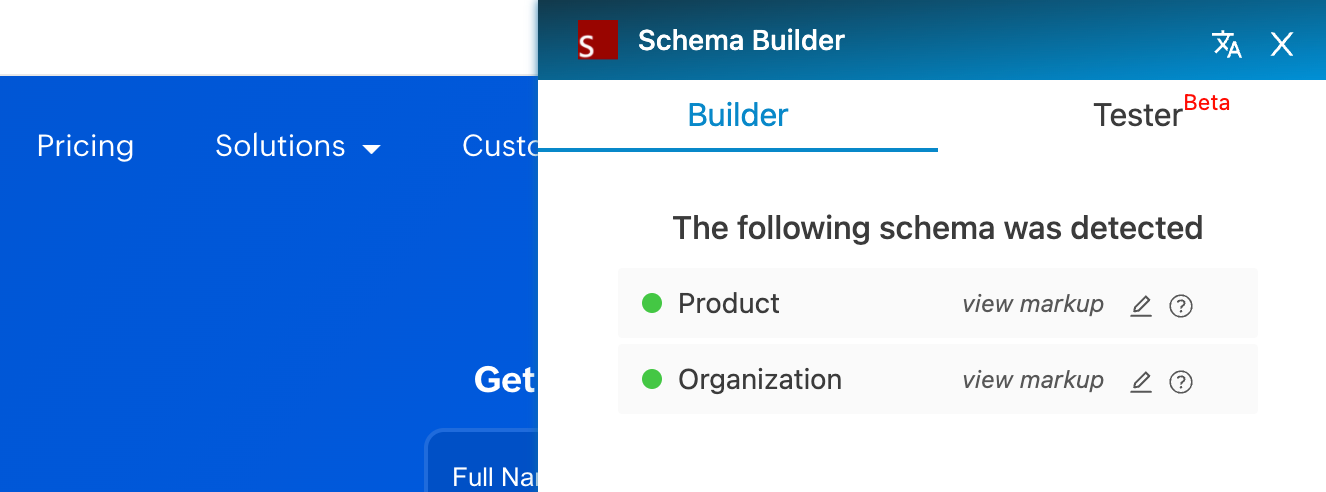Open the Pricing page link
The width and height of the screenshot is (1326, 492).
[85, 146]
